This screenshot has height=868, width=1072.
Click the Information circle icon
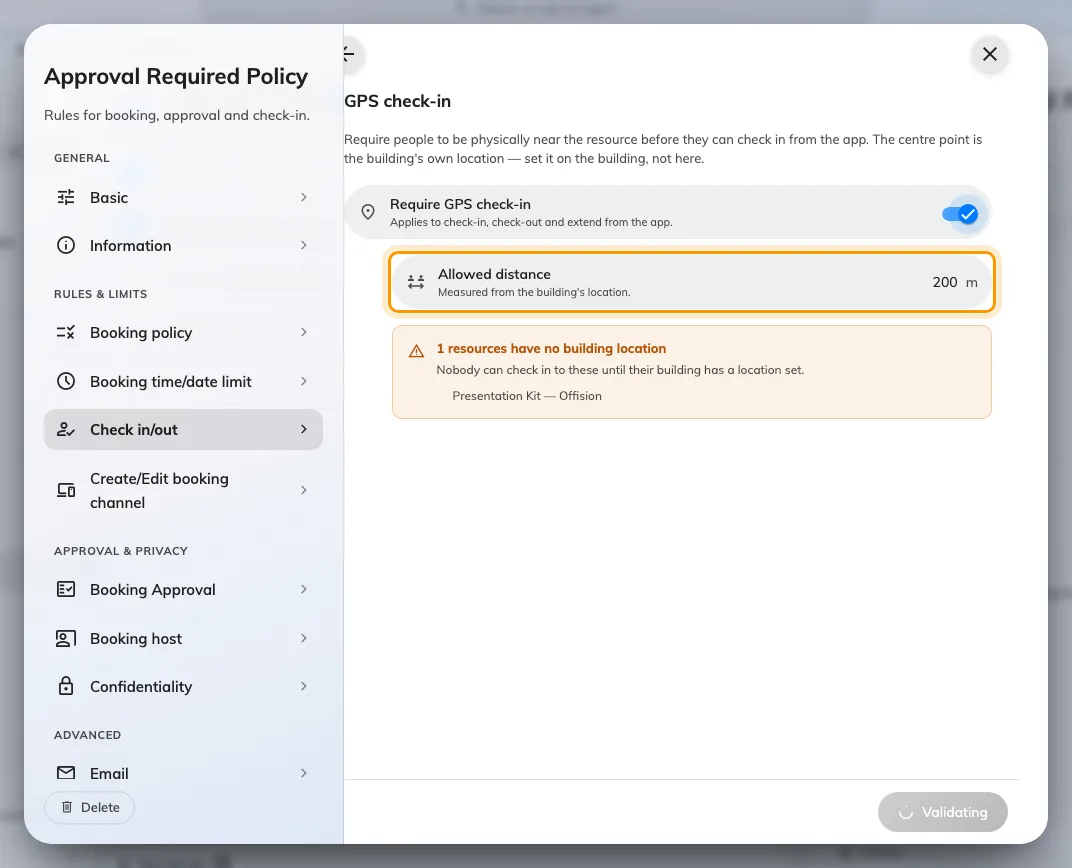[x=66, y=245]
